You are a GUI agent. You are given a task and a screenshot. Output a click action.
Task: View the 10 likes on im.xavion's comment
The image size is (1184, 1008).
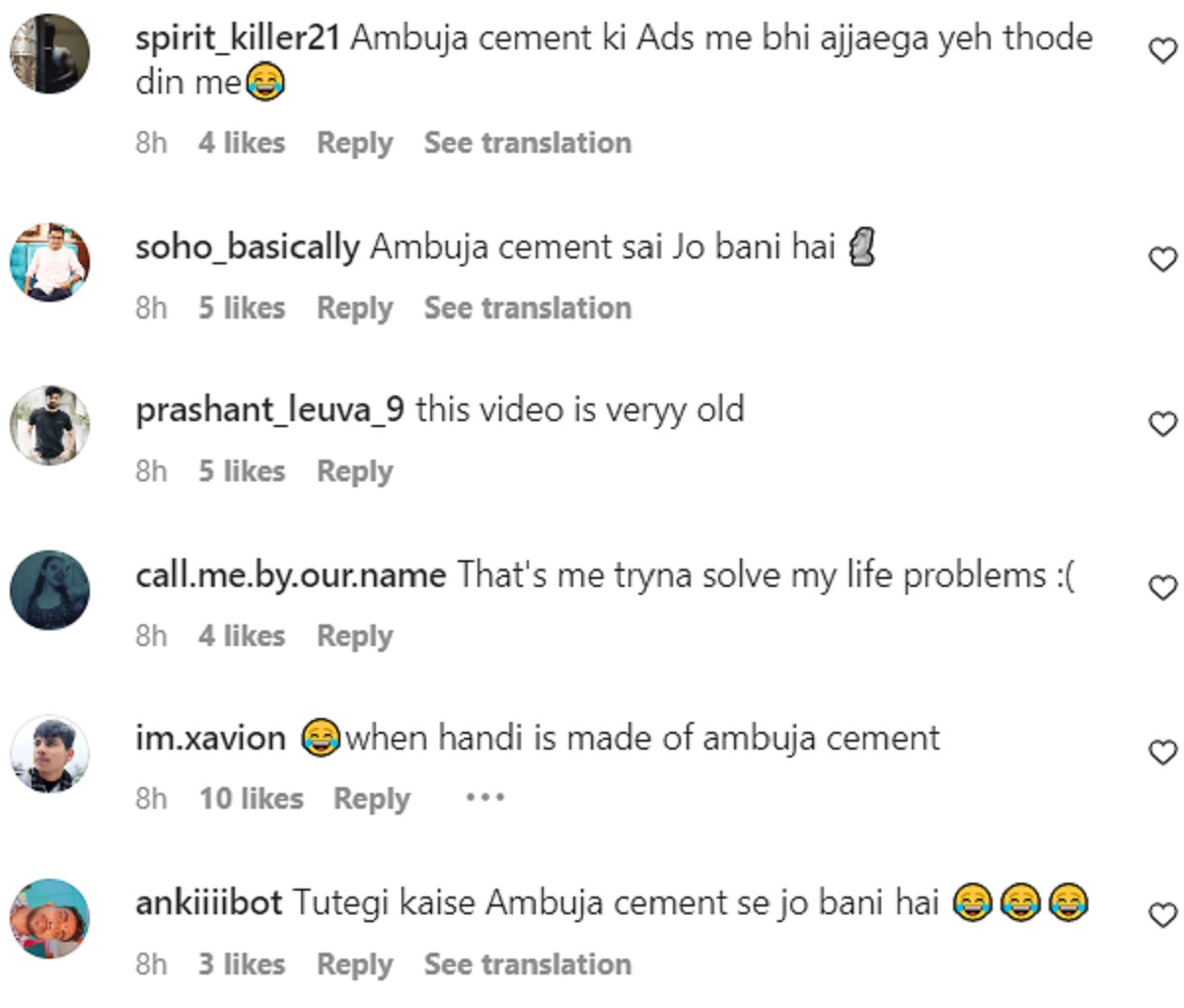click(x=251, y=799)
